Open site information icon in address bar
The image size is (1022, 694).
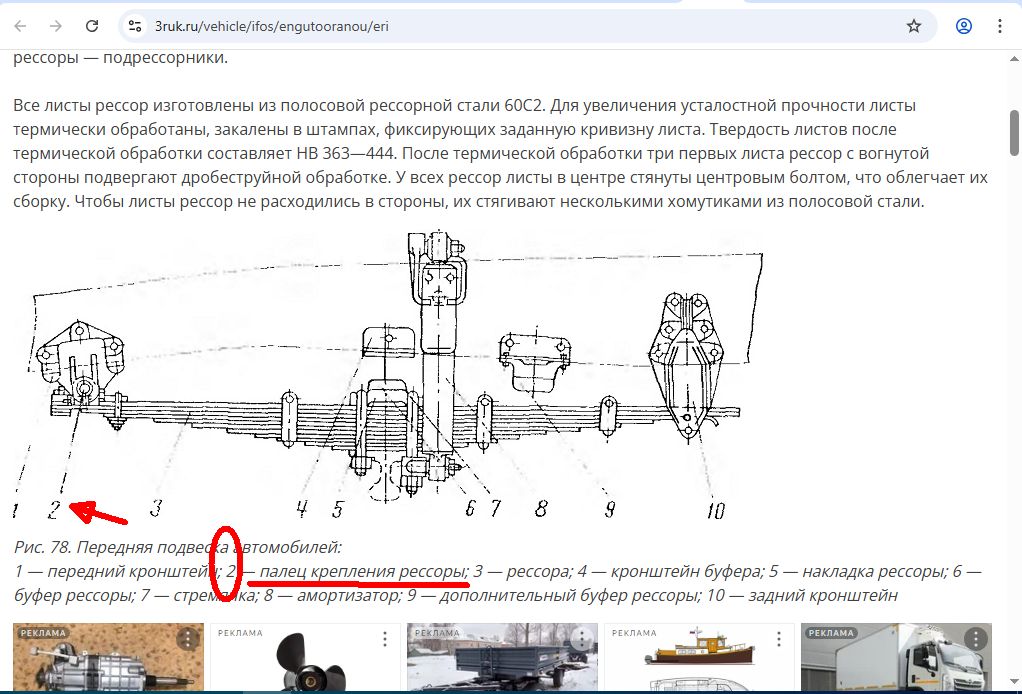coord(136,26)
